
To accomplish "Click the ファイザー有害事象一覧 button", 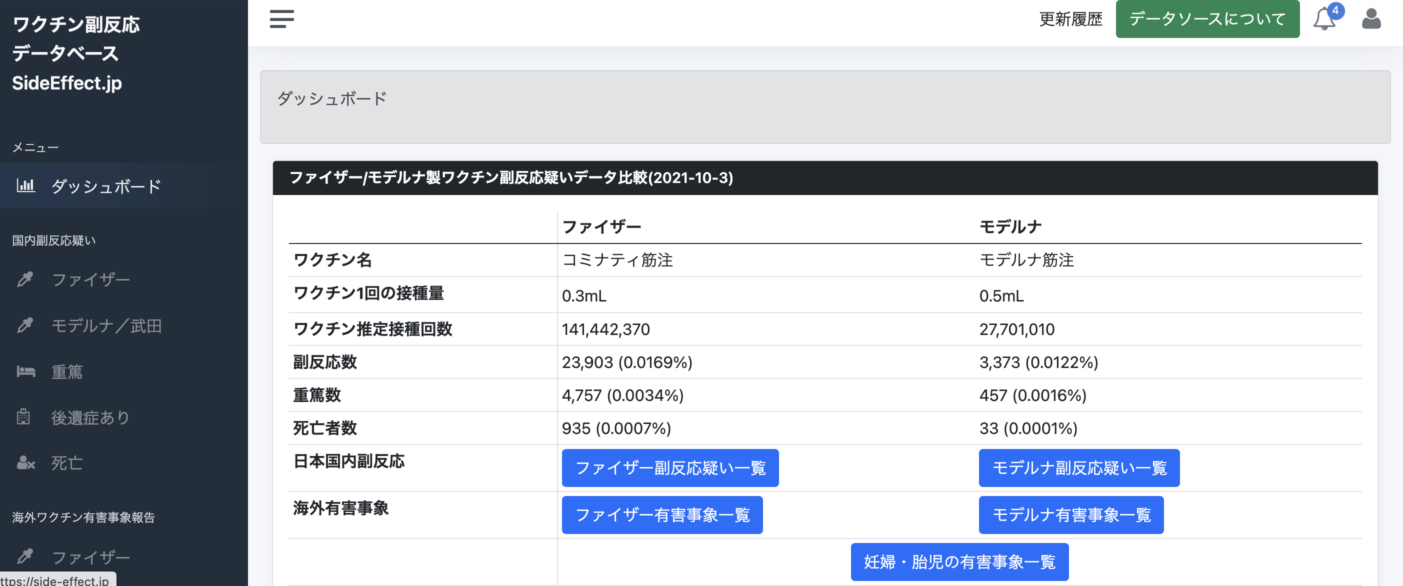I will 662,515.
